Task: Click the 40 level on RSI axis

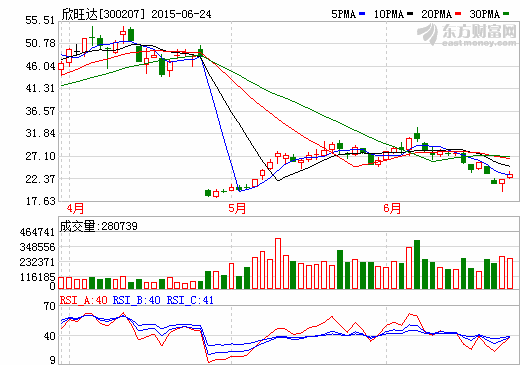Action: (50, 336)
